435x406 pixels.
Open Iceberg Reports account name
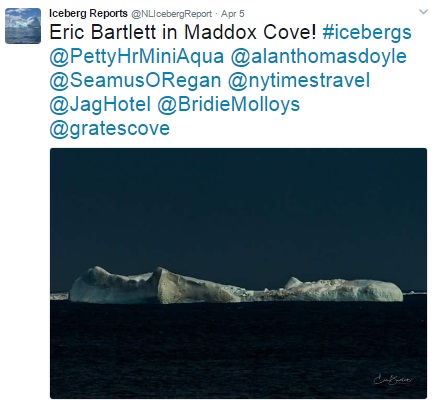pos(88,13)
